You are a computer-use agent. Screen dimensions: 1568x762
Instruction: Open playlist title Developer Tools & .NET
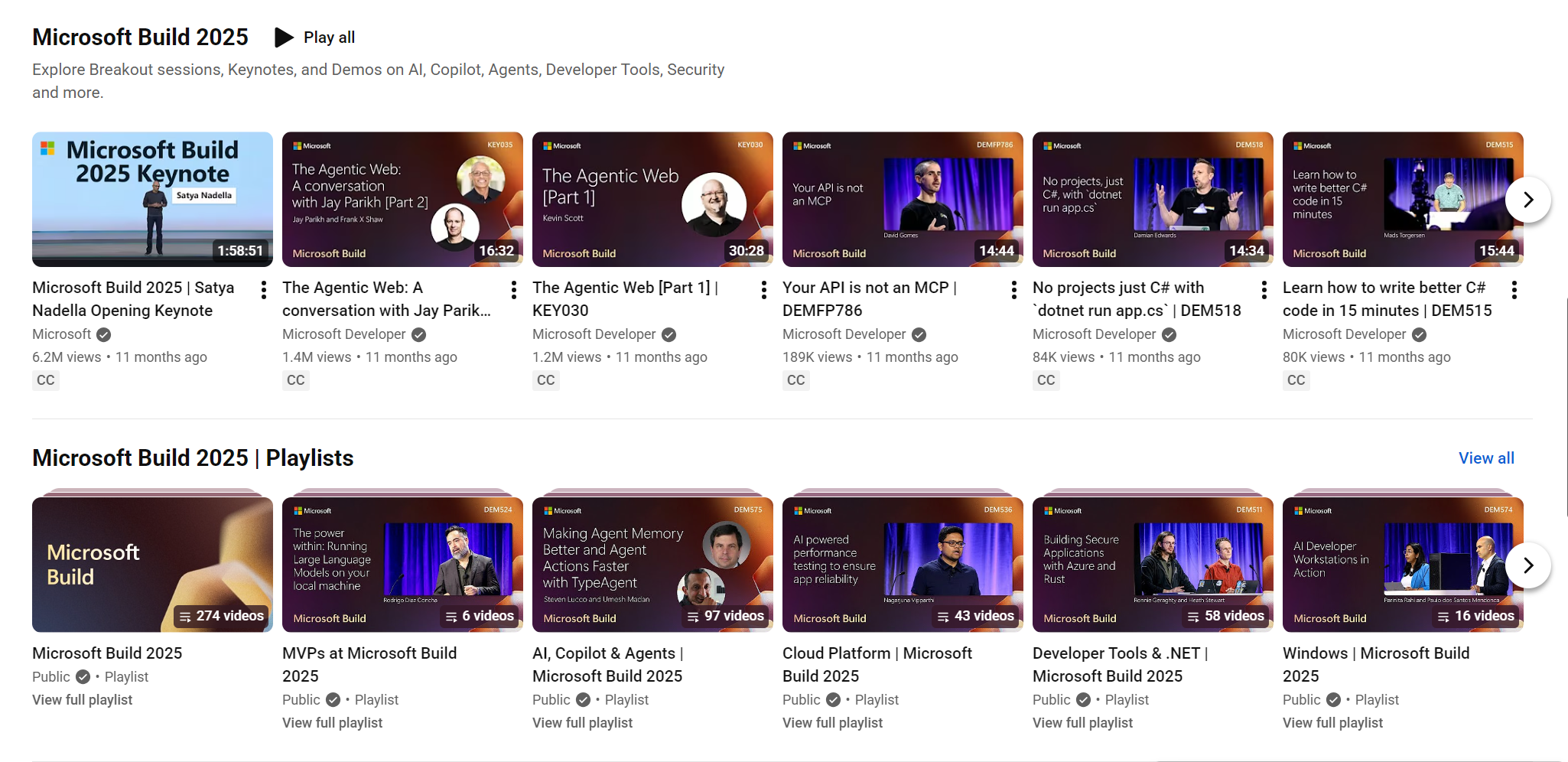pyautogui.click(x=1121, y=665)
